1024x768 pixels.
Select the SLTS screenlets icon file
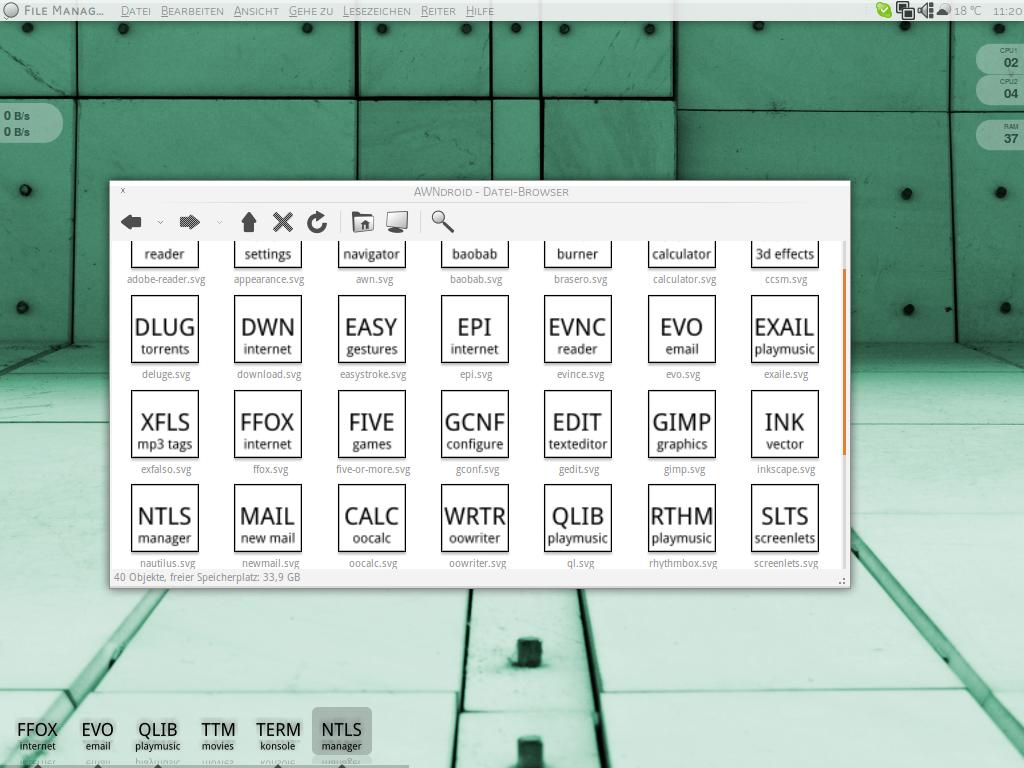coord(785,518)
